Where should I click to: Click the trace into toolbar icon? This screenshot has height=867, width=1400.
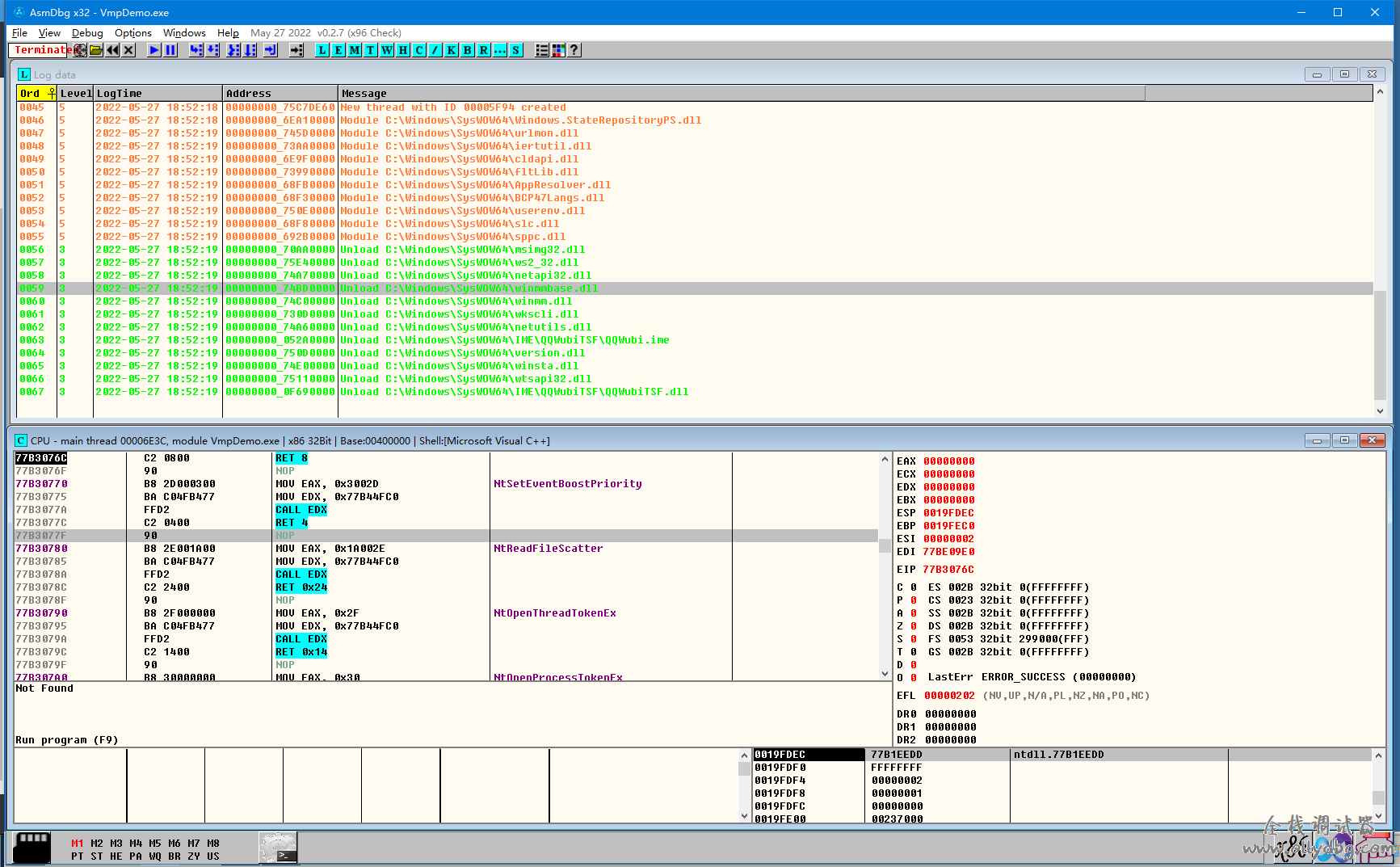[233, 50]
